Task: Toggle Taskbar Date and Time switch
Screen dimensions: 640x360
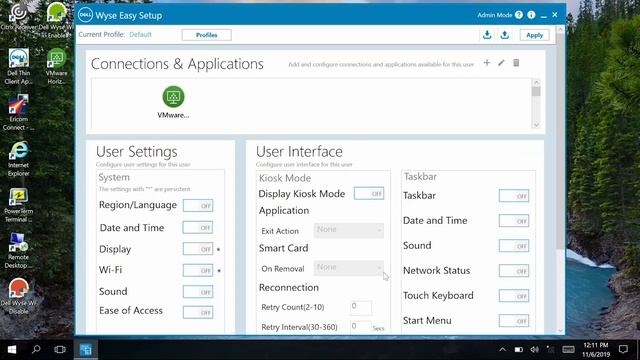Action: tap(514, 221)
